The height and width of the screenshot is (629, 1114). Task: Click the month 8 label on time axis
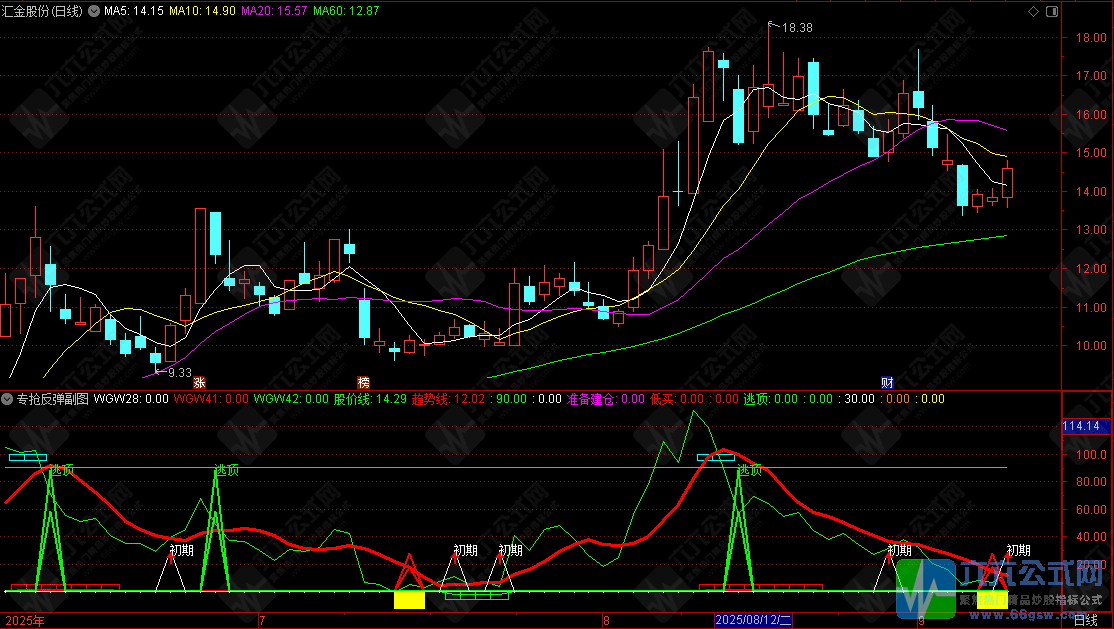click(x=606, y=620)
